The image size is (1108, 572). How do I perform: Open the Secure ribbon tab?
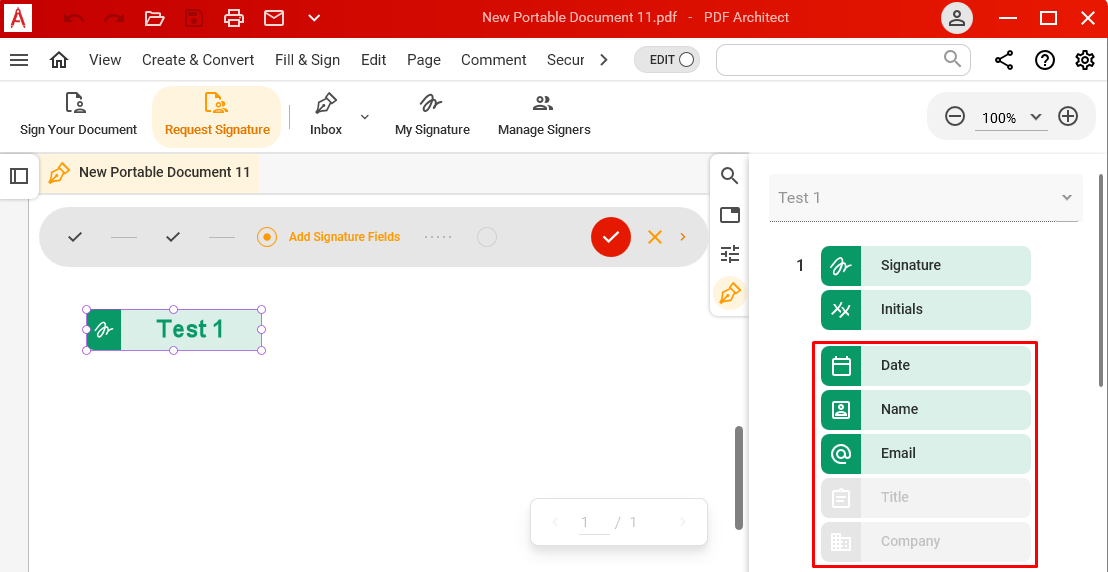pos(566,60)
